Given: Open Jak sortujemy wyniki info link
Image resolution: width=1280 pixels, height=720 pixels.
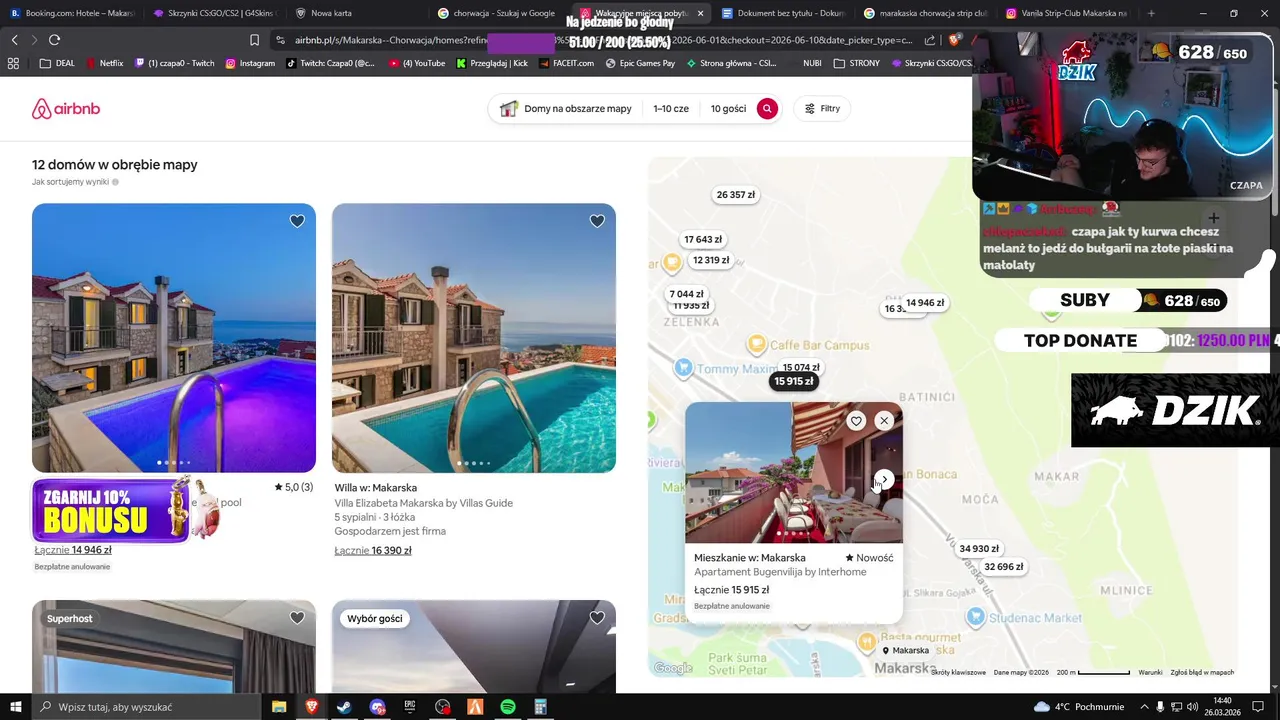Looking at the screenshot, I should [x=75, y=182].
